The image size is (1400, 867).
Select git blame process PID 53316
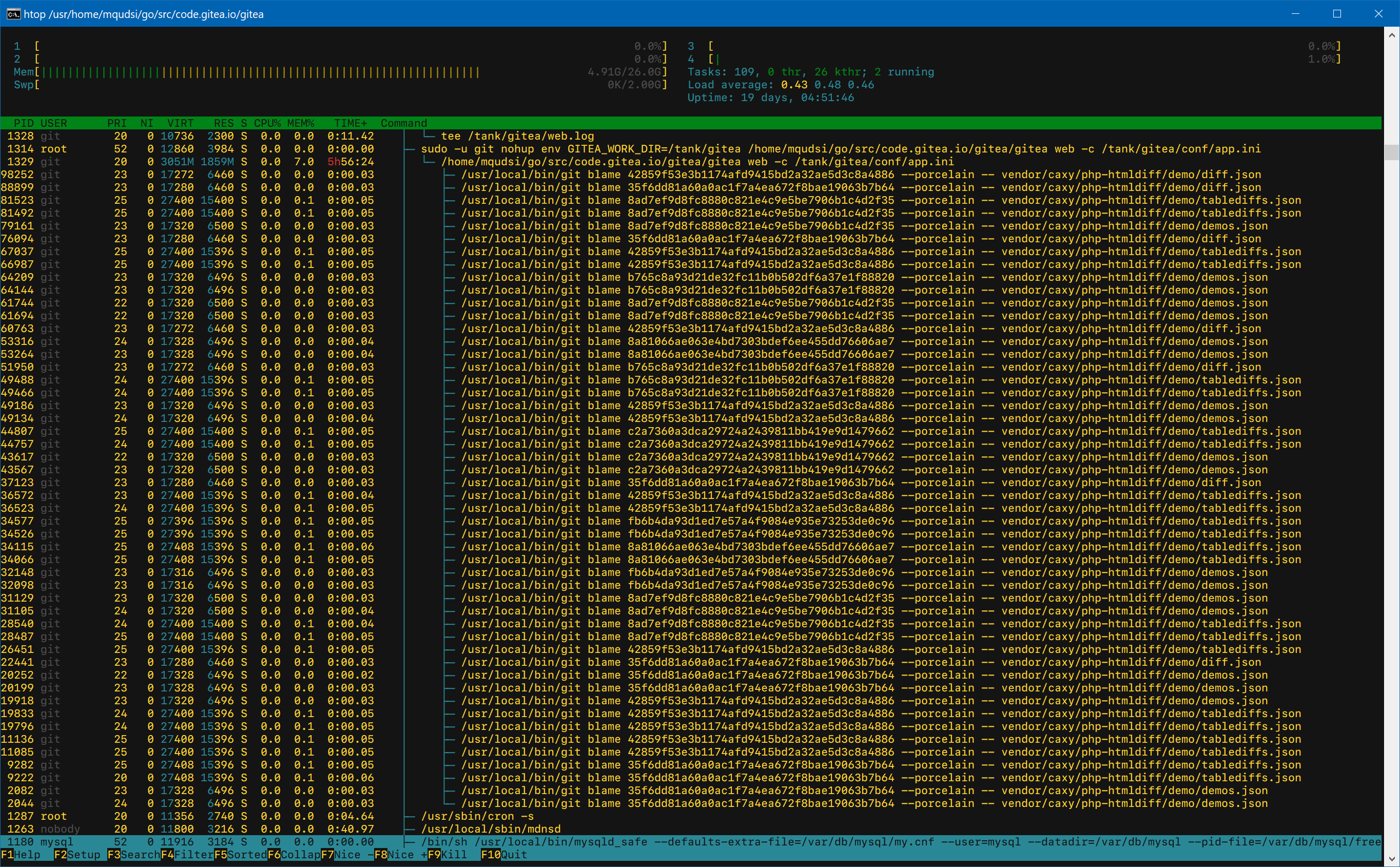point(691,341)
